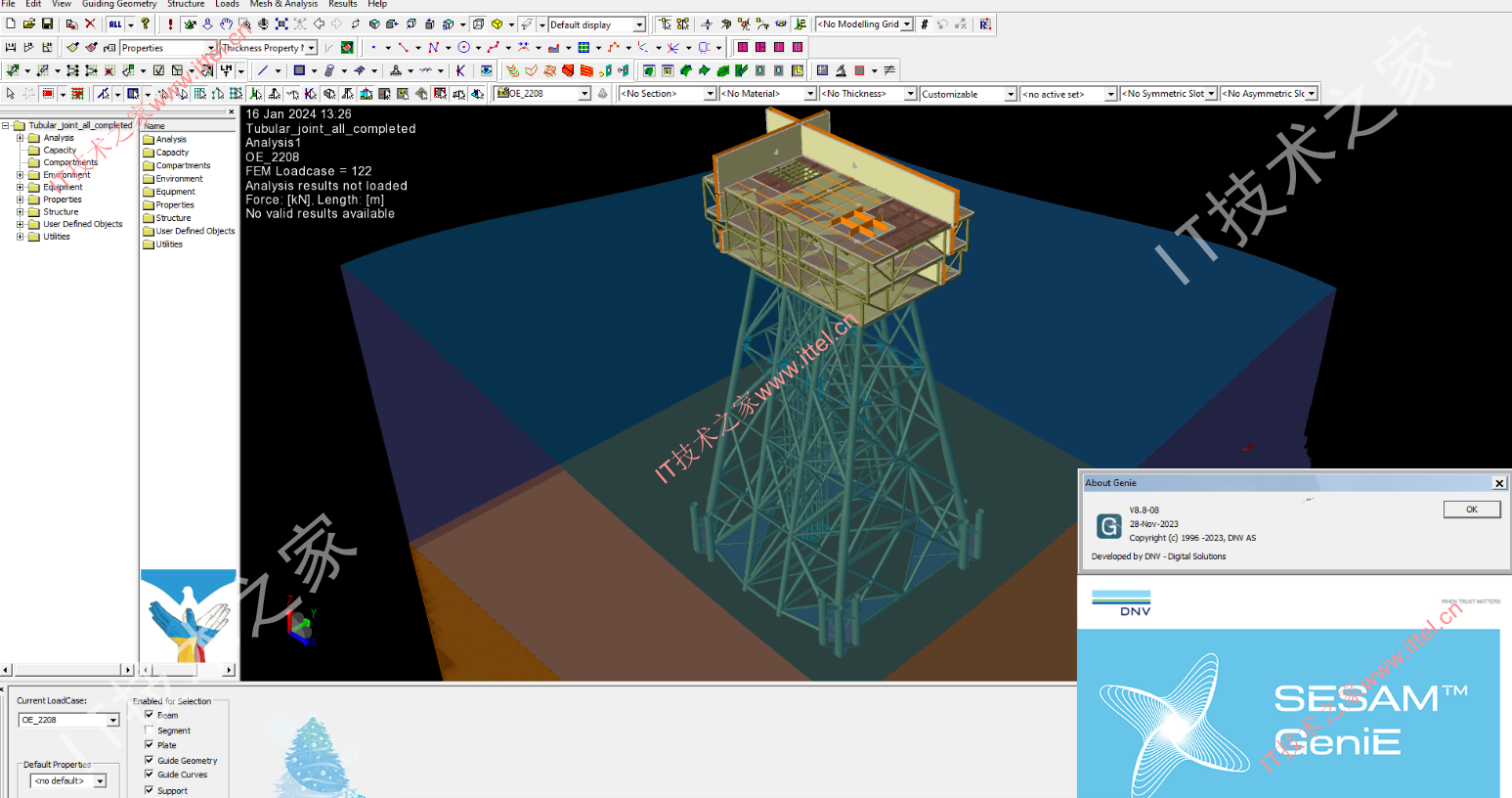Image resolution: width=1512 pixels, height=798 pixels.
Task: Click the fit-to-view zoom extents icon
Action: (x=281, y=24)
